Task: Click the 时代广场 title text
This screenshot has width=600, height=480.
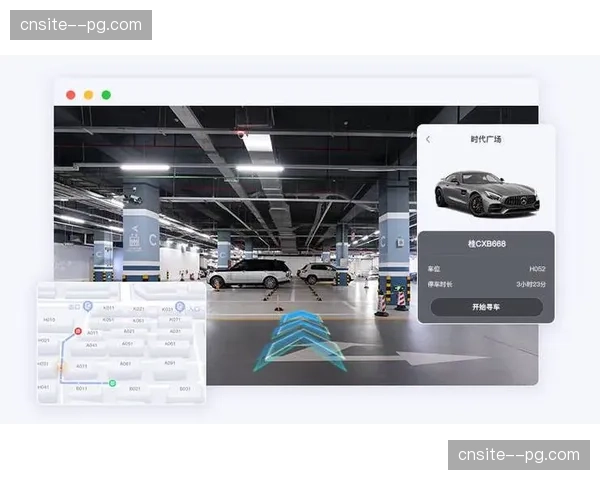Action: click(485, 139)
